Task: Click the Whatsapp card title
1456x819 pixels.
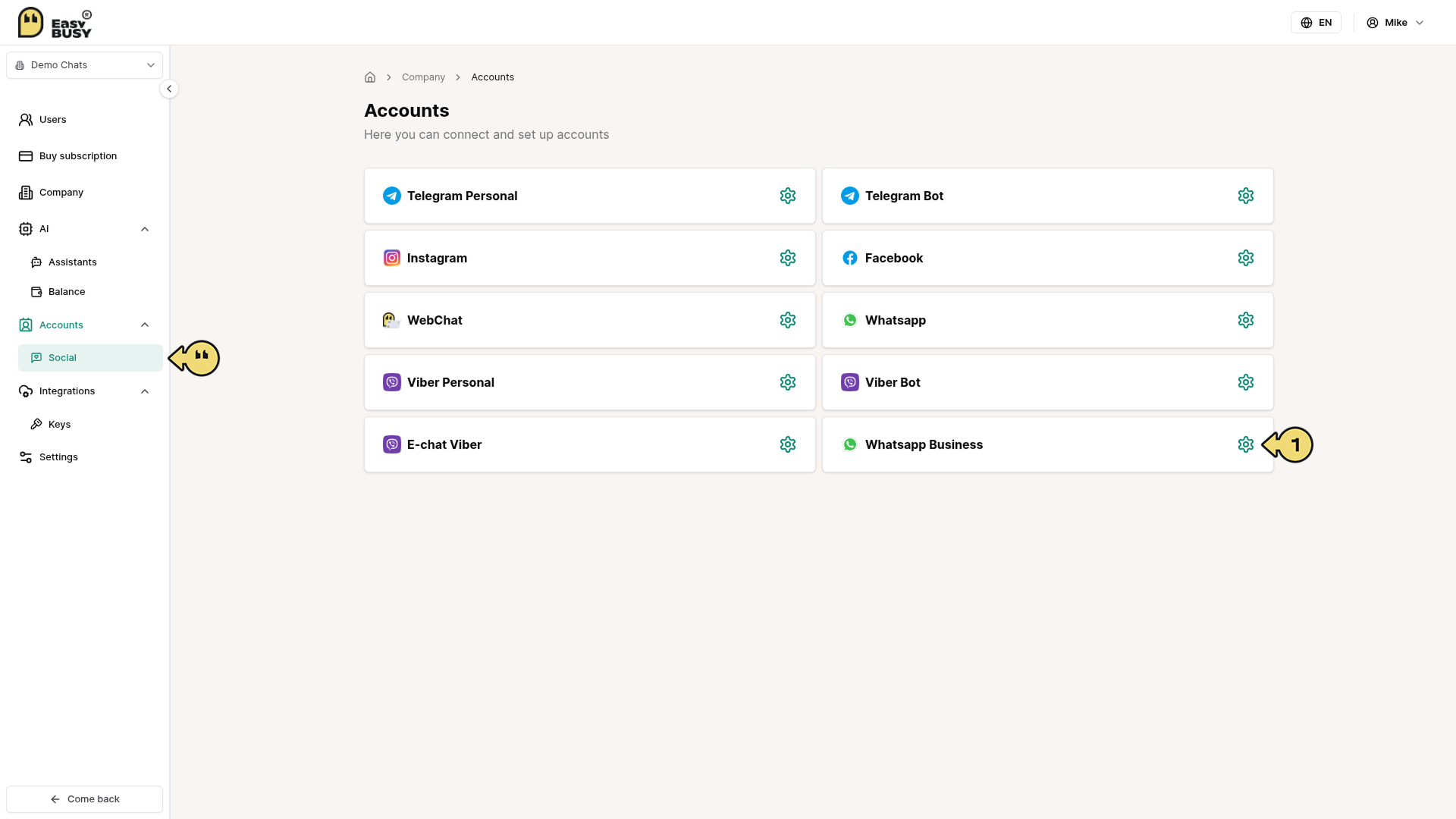Action: 896,320
